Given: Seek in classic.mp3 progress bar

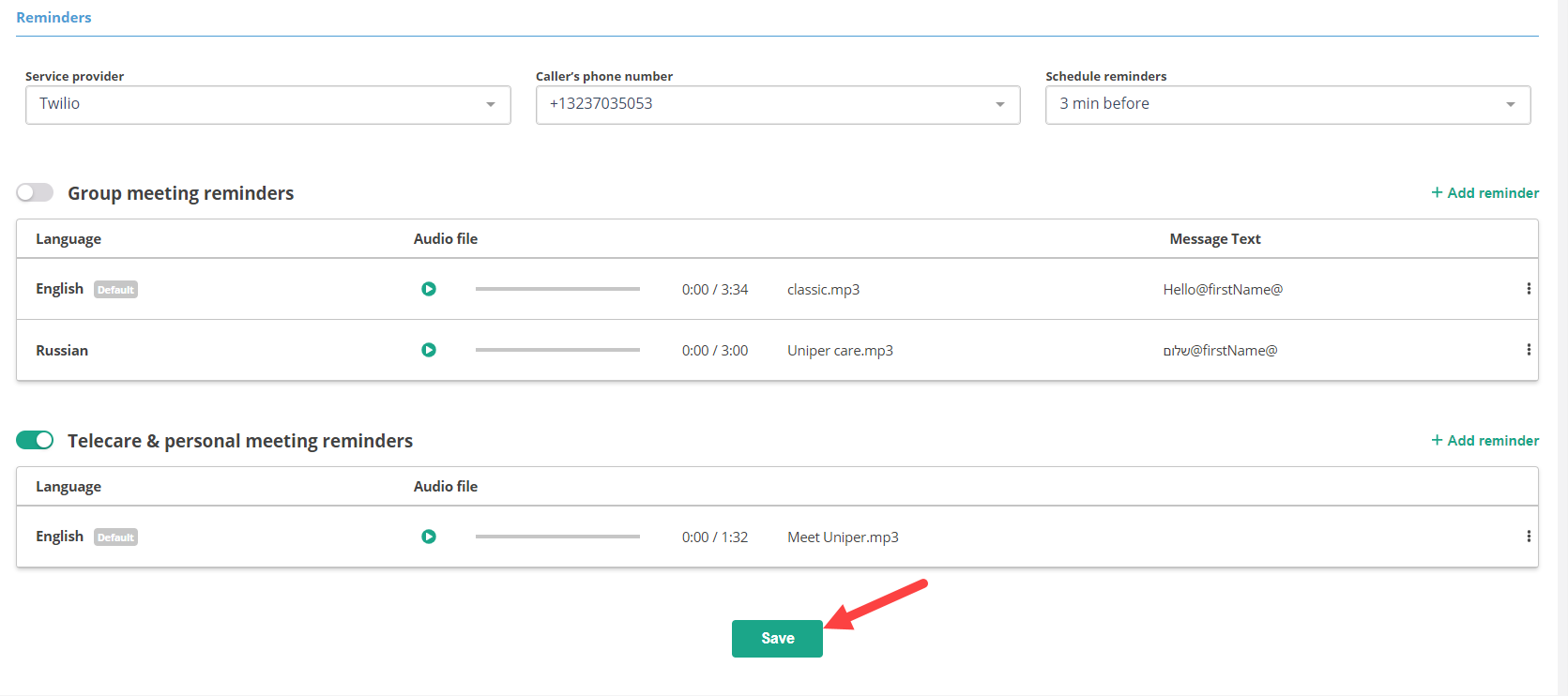Looking at the screenshot, I should click(x=557, y=289).
